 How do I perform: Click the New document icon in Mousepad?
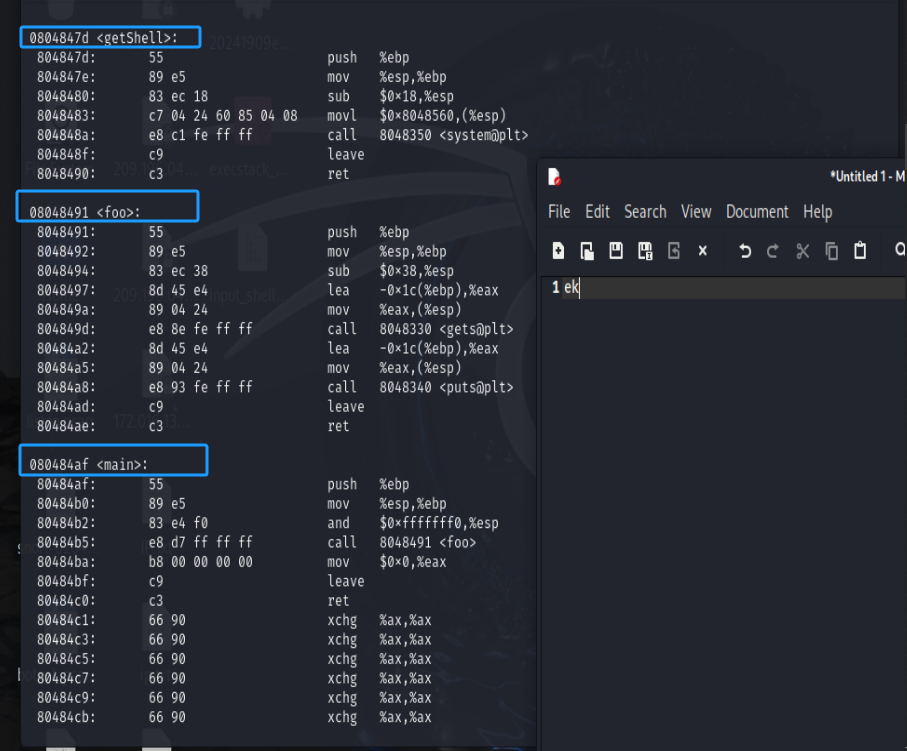pos(558,251)
